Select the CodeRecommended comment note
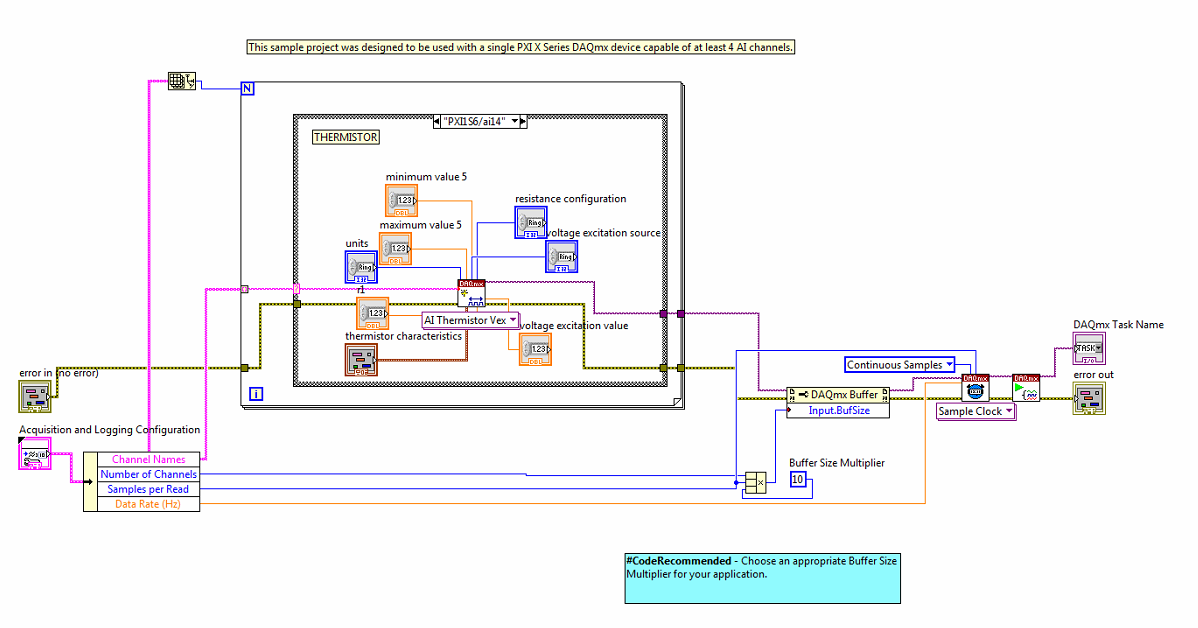Image resolution: width=1198 pixels, height=628 pixels. click(763, 578)
